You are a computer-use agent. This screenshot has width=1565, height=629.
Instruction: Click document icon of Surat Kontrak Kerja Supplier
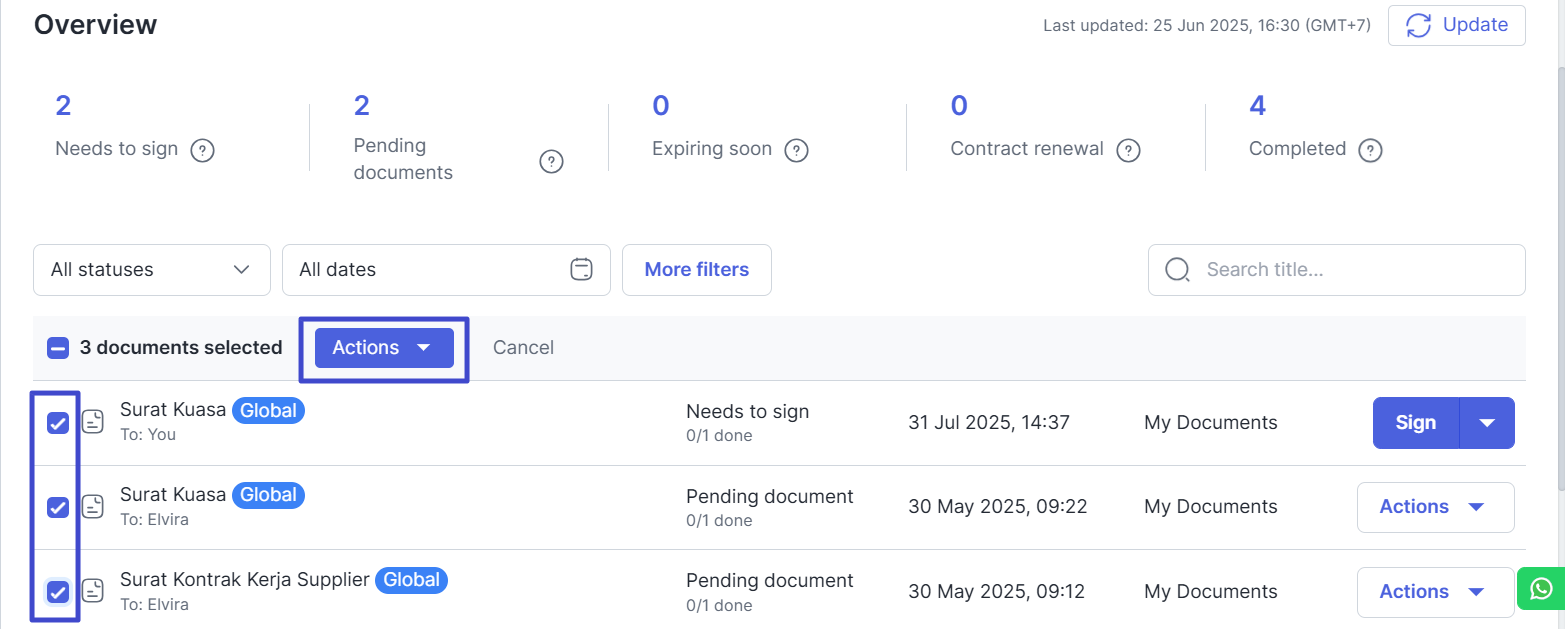(93, 591)
